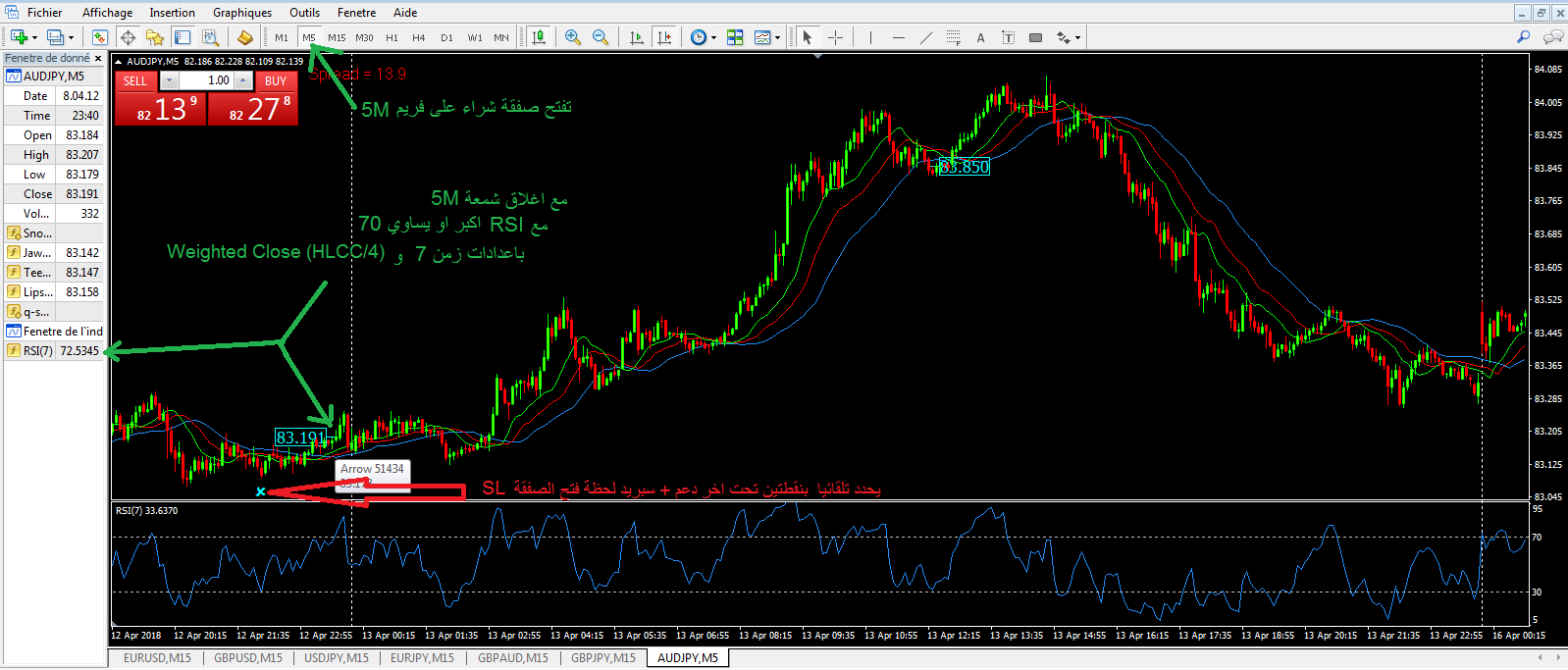Click the red BUY button

276,80
